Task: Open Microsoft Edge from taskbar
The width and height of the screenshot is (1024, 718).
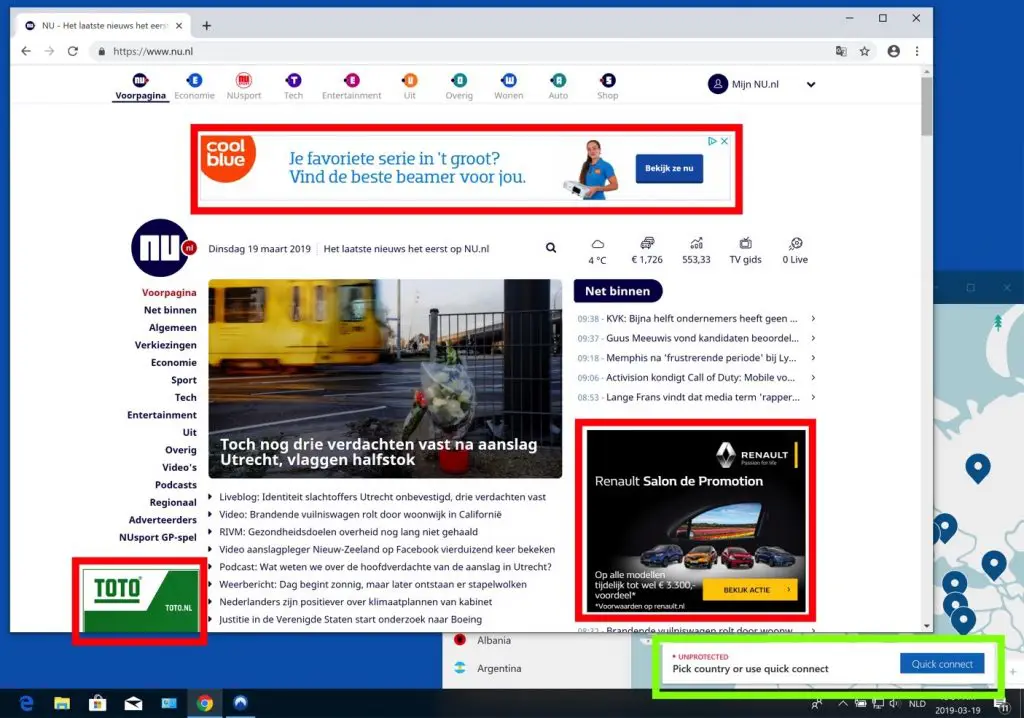Action: [x=26, y=703]
